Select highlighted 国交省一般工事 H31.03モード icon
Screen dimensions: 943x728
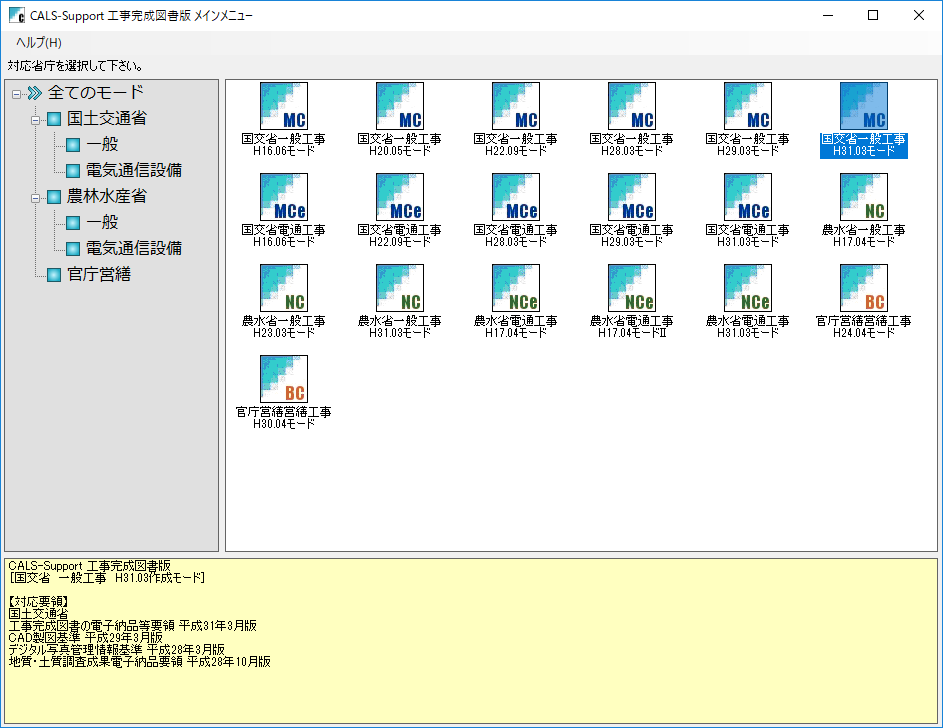click(x=863, y=107)
